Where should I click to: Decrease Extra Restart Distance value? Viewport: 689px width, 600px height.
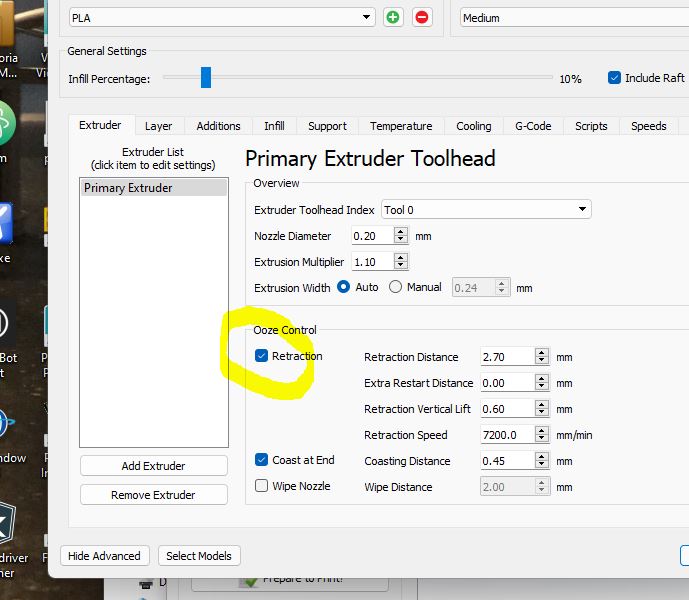coord(542,387)
